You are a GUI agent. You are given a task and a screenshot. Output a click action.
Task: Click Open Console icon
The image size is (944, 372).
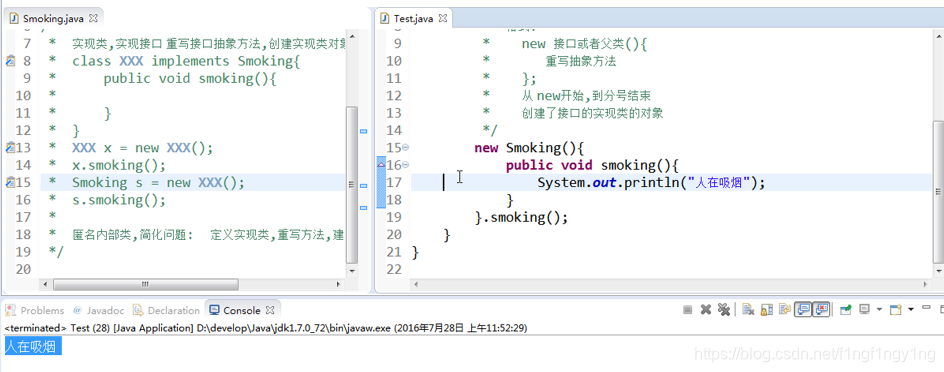point(896,309)
